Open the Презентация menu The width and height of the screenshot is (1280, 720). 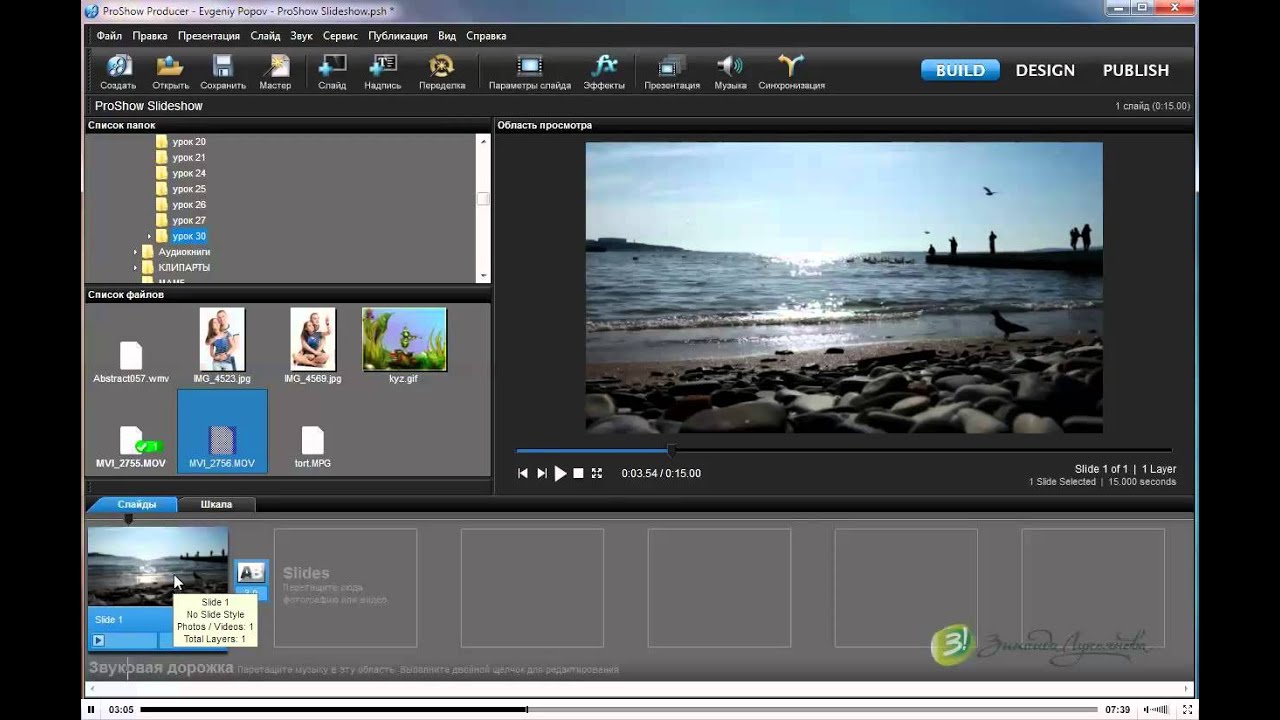209,36
